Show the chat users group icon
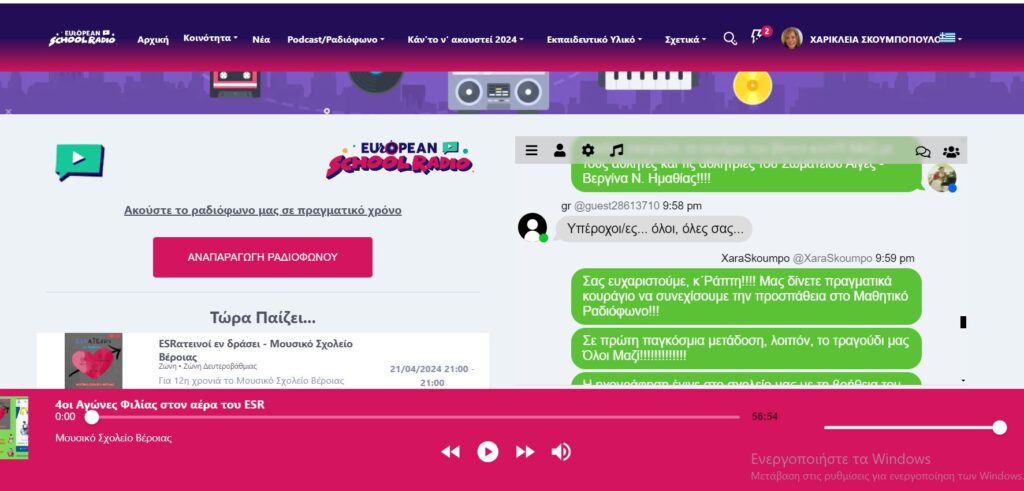Viewport: 1024px width, 491px height. (951, 152)
